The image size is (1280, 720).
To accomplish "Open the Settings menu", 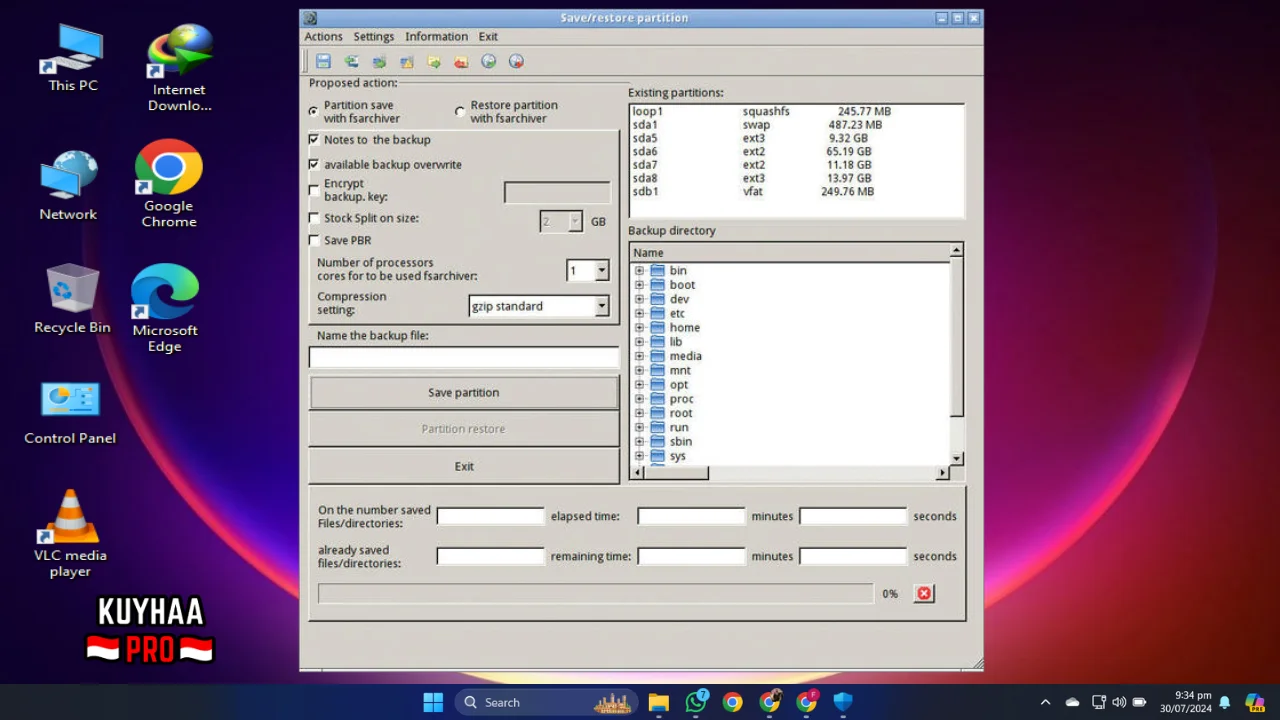I will click(374, 36).
